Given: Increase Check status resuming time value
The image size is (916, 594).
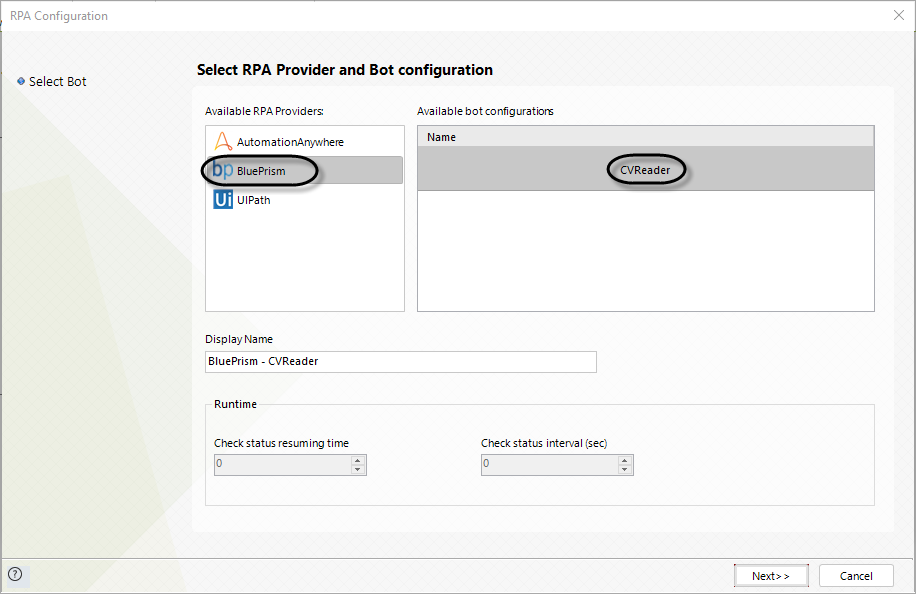Looking at the screenshot, I should pyautogui.click(x=358, y=460).
